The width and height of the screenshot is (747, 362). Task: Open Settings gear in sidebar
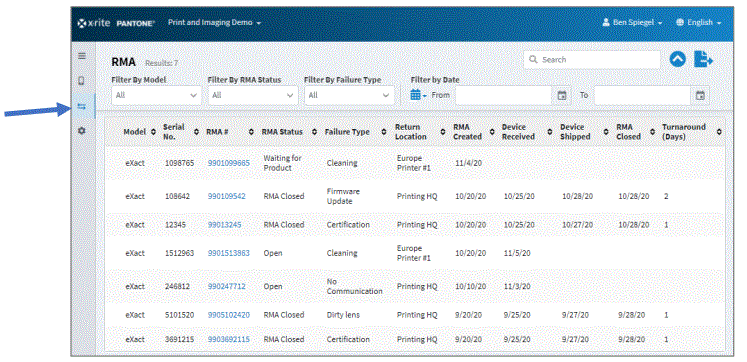(81, 131)
